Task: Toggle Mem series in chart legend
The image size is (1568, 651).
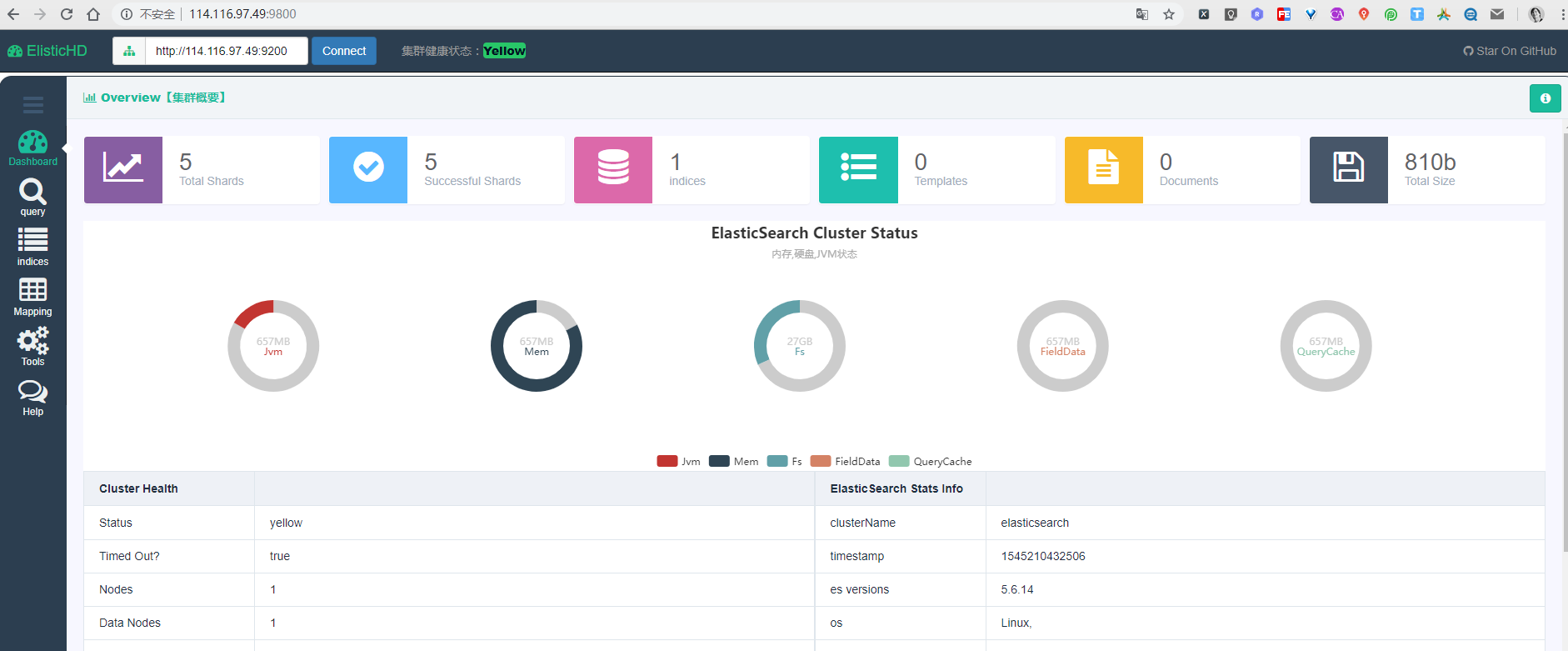Action: click(733, 461)
